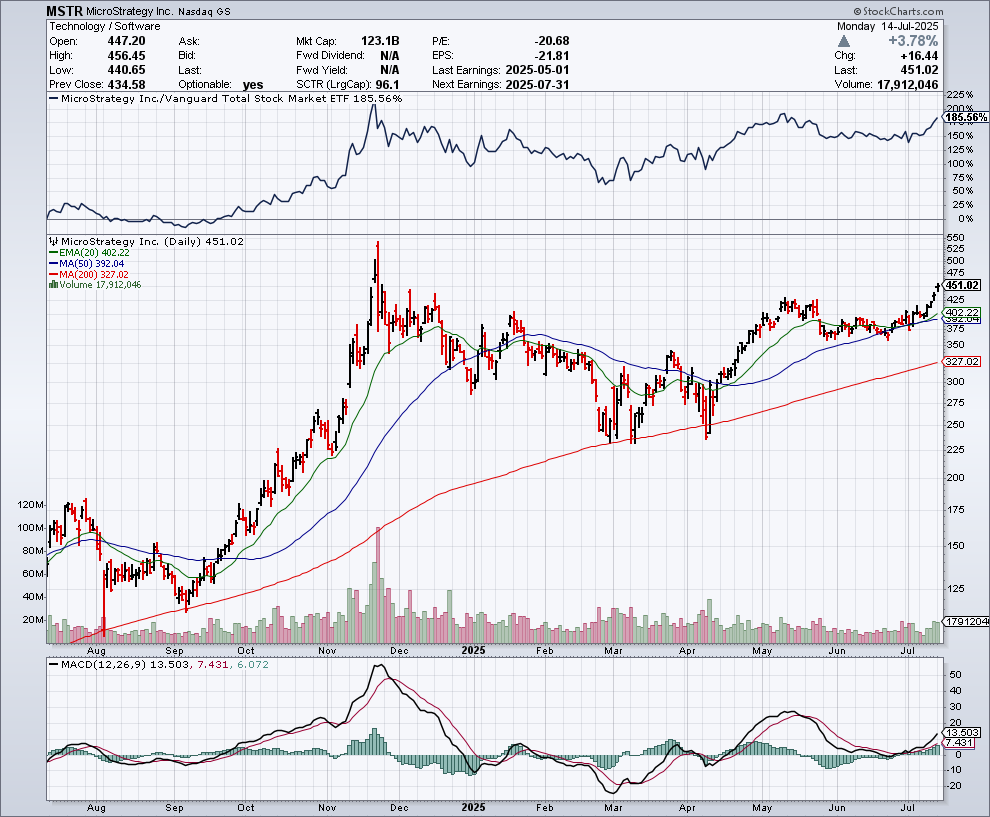The image size is (990, 817).
Task: Click the EMA(20) 402.22 legend entry
Action: pos(90,253)
